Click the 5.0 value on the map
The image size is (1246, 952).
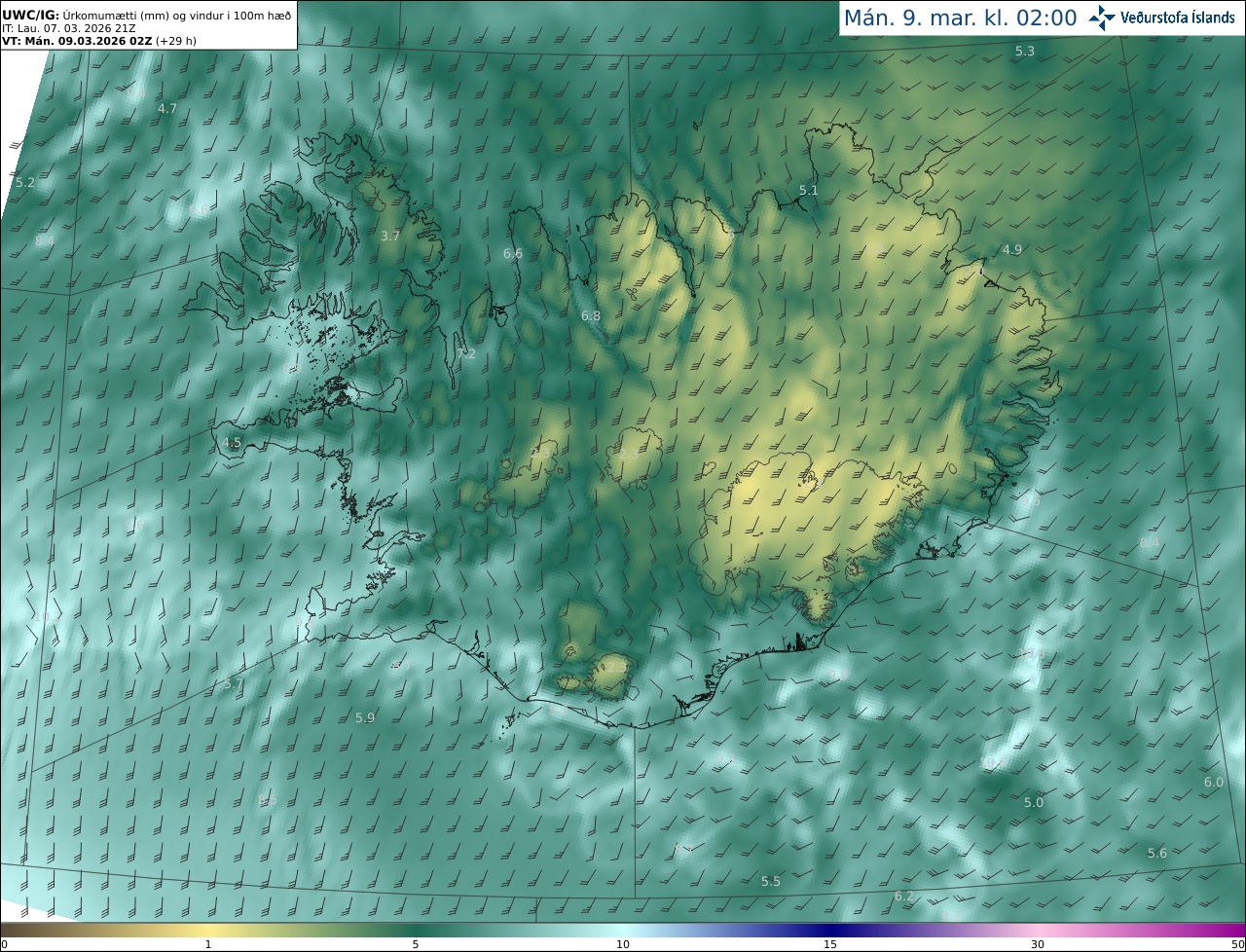click(1034, 802)
